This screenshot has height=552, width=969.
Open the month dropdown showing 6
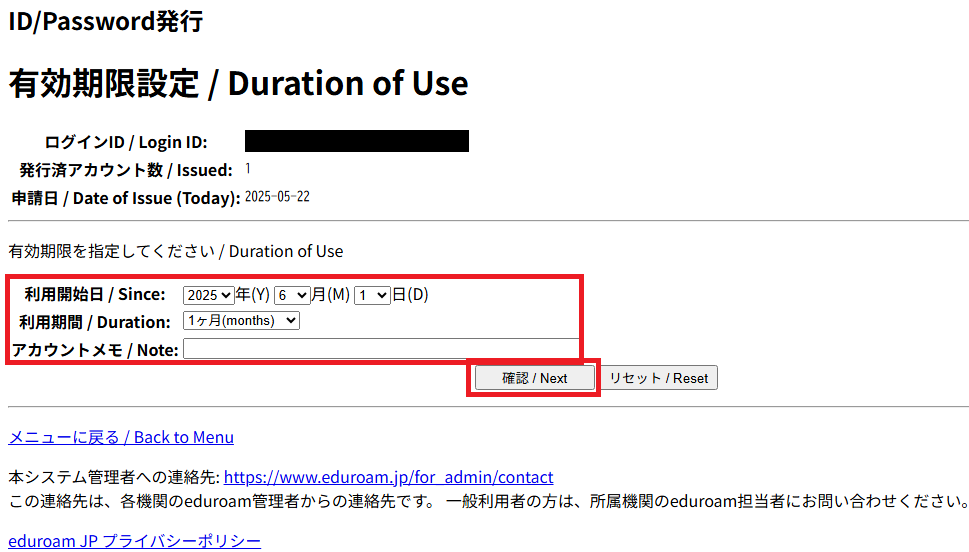pos(292,295)
